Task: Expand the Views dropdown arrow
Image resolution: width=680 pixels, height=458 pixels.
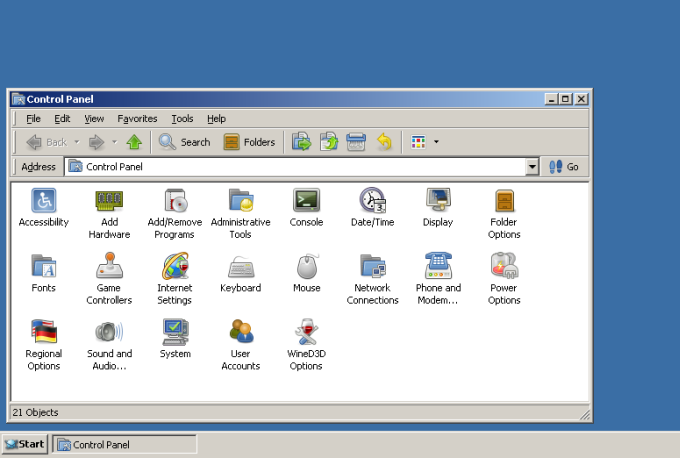Action: (436, 142)
